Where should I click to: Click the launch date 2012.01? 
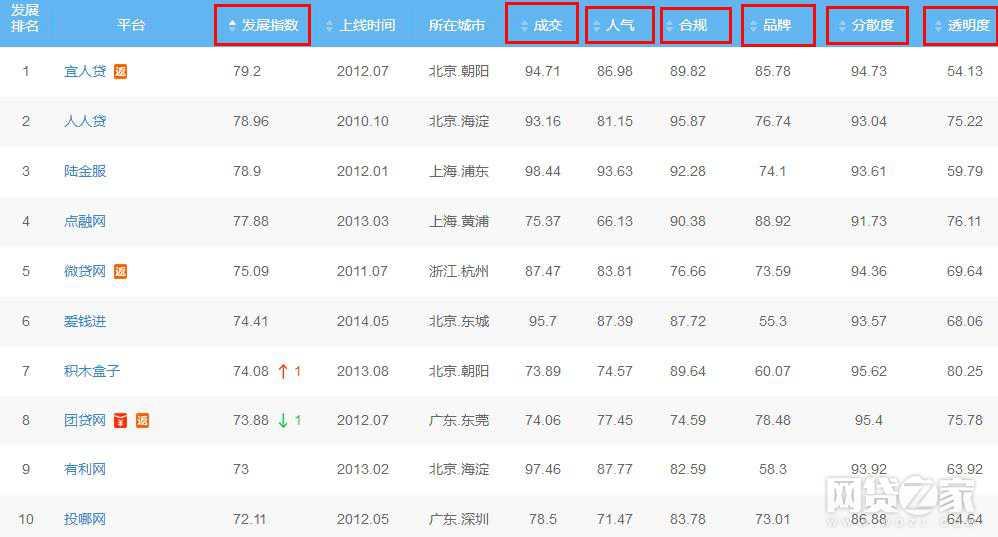(x=363, y=171)
